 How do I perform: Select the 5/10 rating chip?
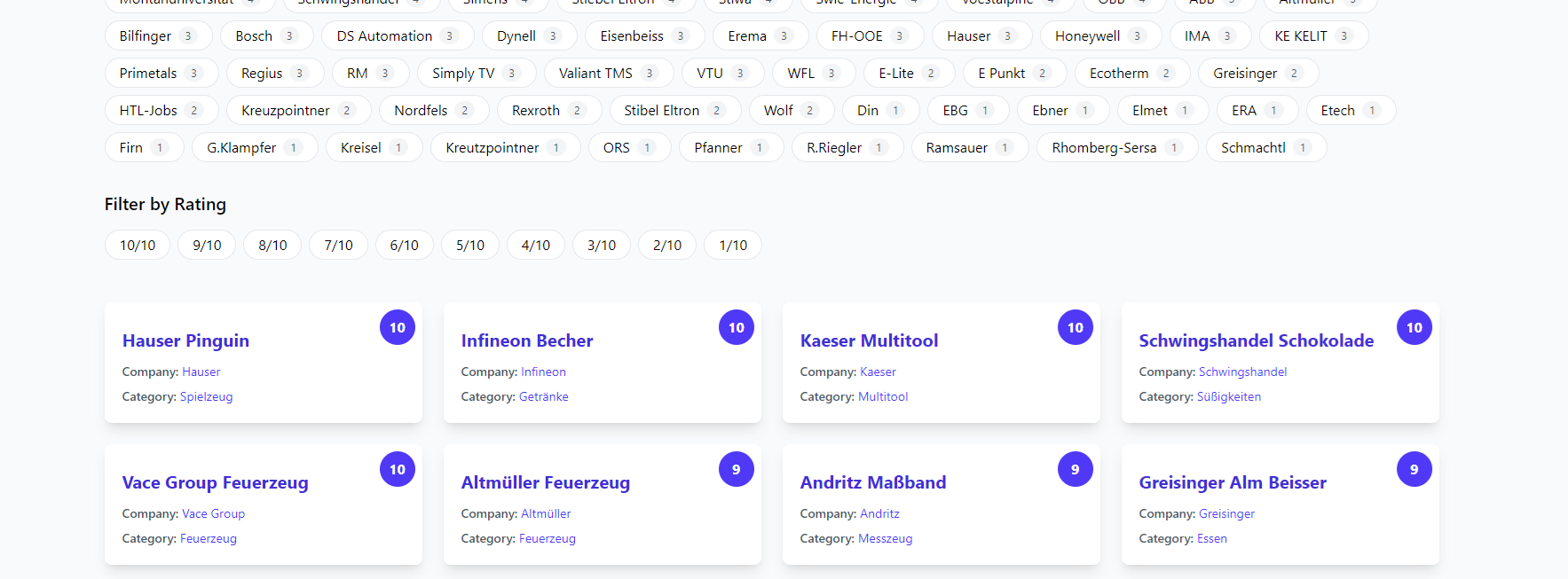click(470, 246)
